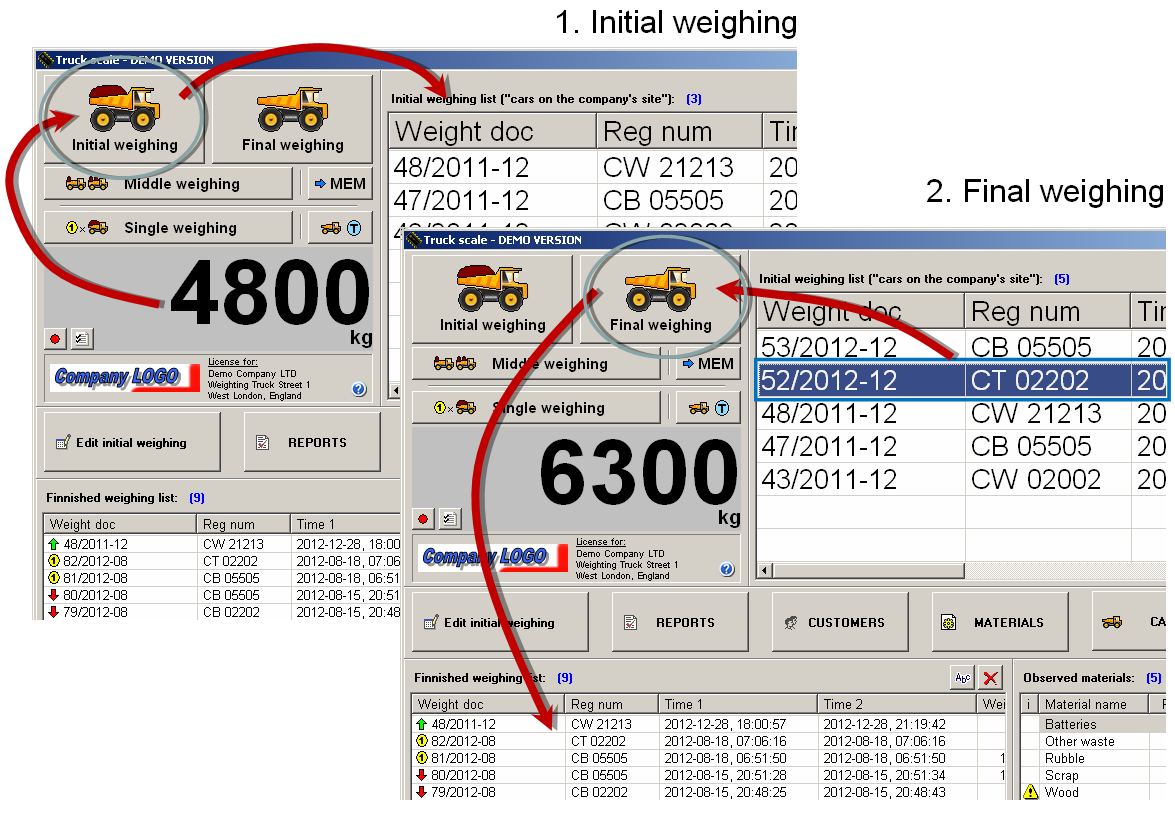1175x814 pixels.
Task: Click left scroll arrow of front initial list
Action: pyautogui.click(x=765, y=570)
